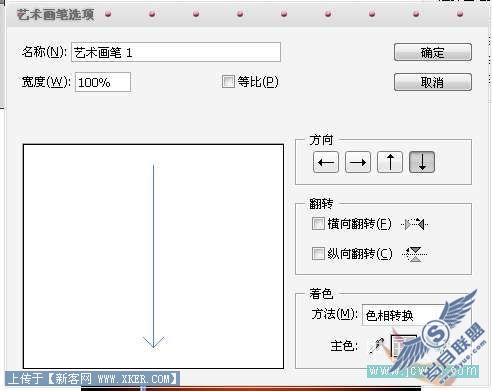Click the 名称(N) name field
This screenshot has height=391, width=492.
[x=176, y=52]
